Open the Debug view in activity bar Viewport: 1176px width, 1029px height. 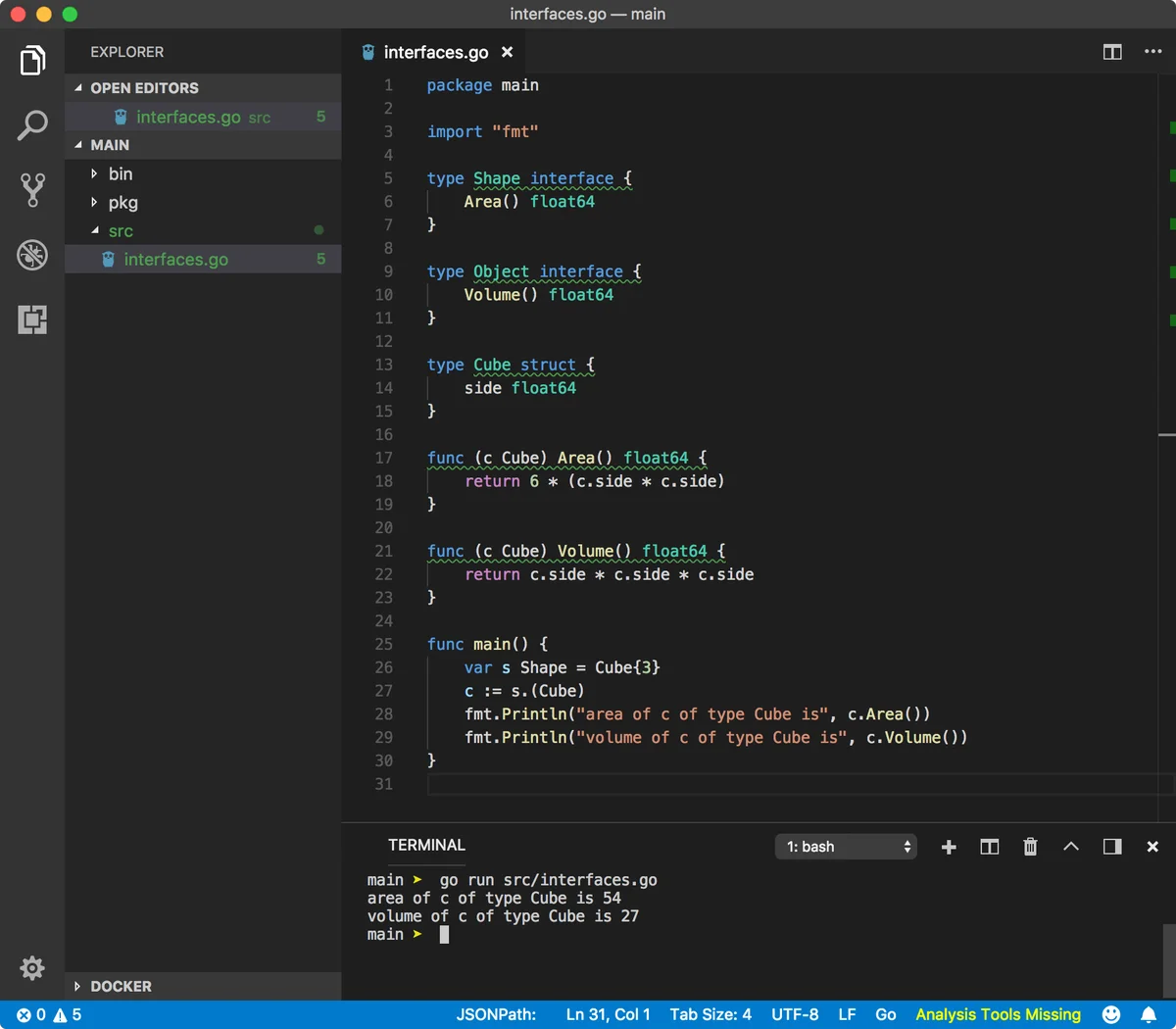pos(32,255)
